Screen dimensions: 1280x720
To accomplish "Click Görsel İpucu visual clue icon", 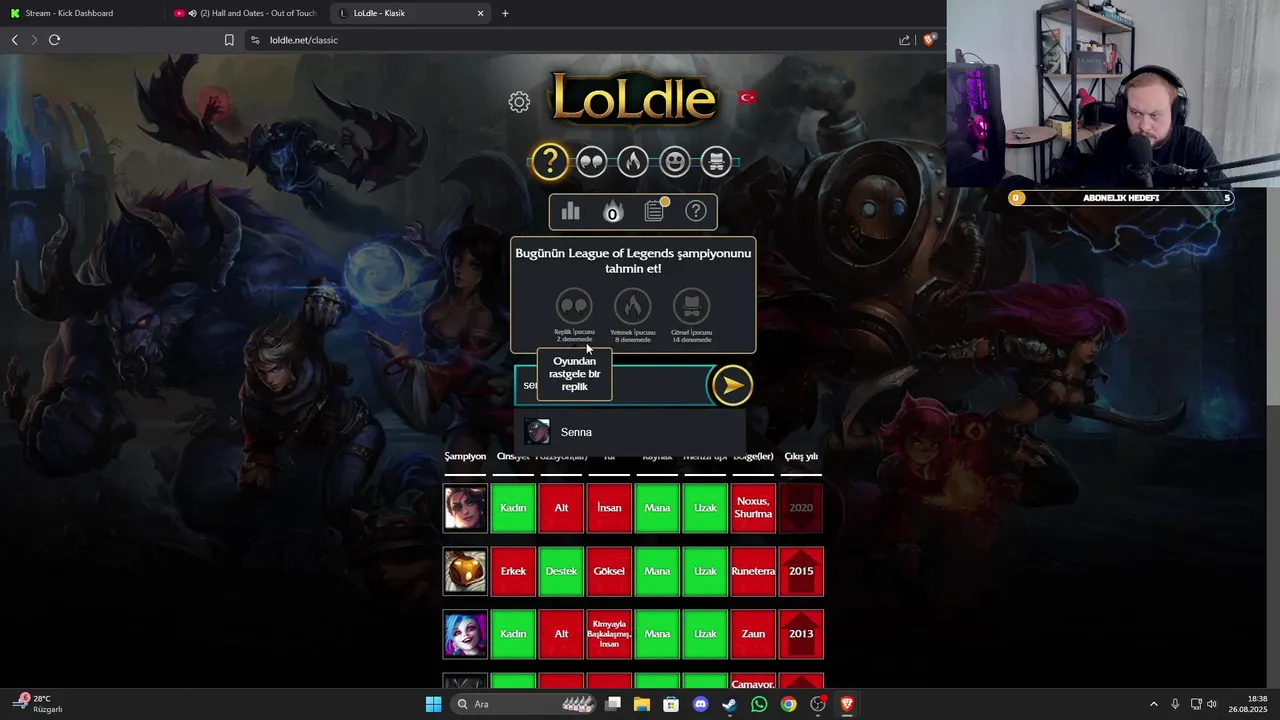I will coord(691,306).
